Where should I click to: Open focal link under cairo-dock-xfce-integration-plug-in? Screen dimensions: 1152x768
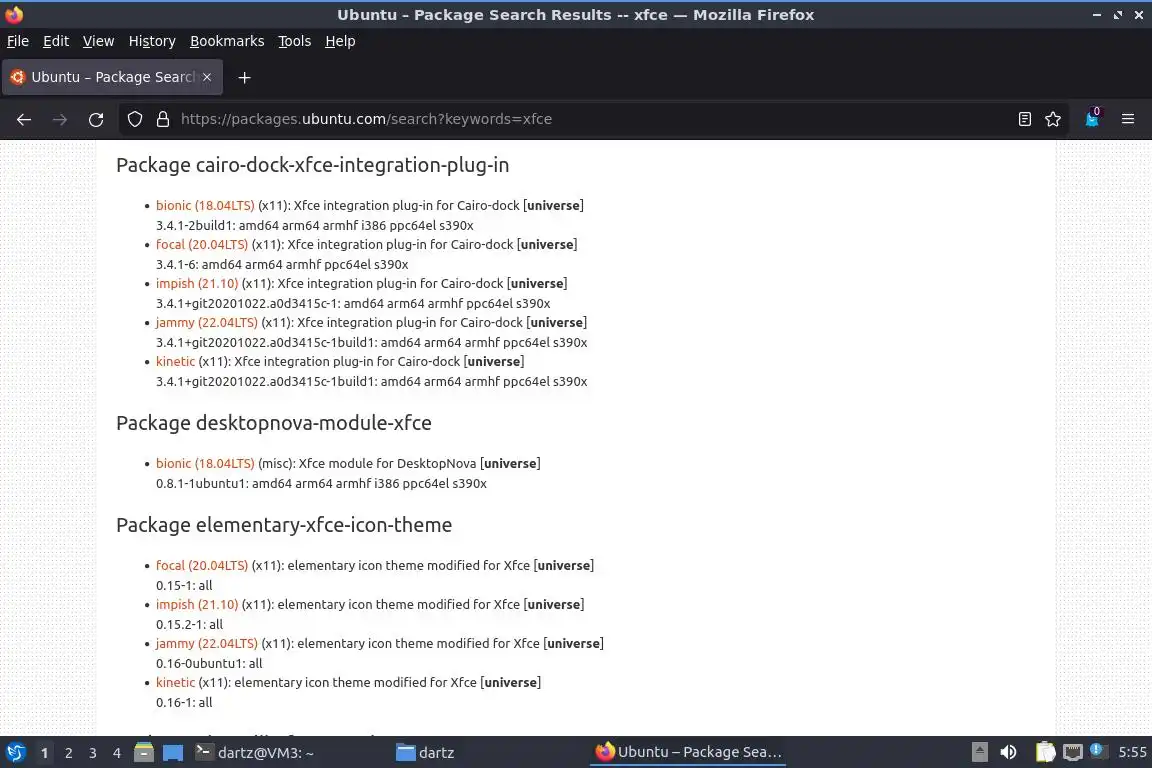pyautogui.click(x=202, y=245)
